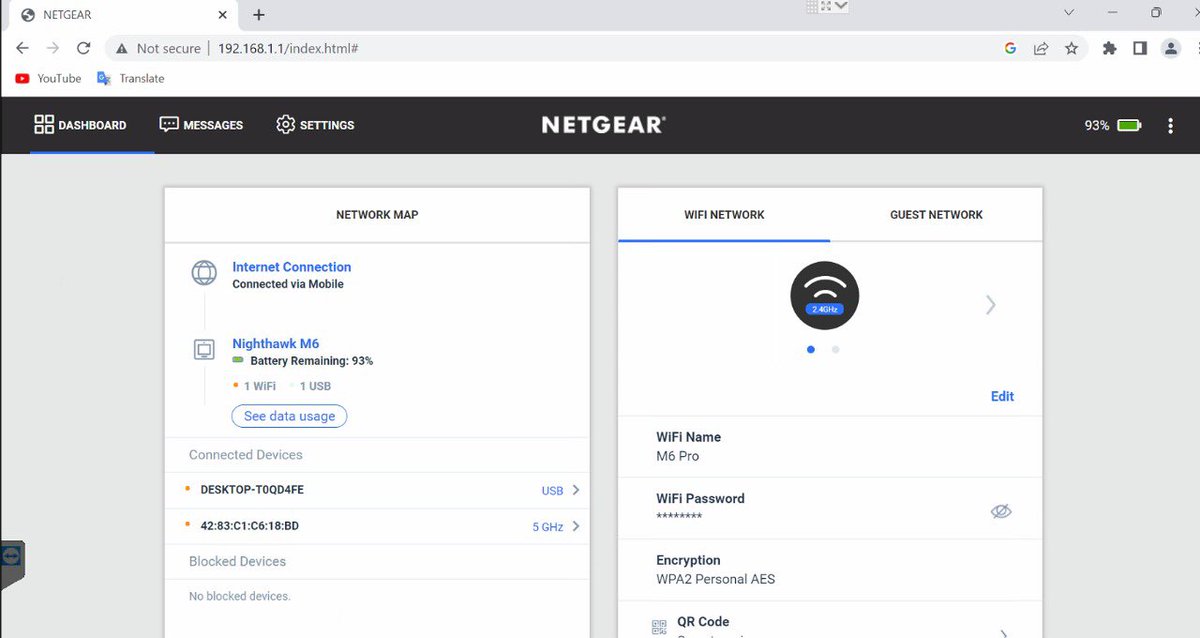Click the browser forward arrow

[x=53, y=48]
